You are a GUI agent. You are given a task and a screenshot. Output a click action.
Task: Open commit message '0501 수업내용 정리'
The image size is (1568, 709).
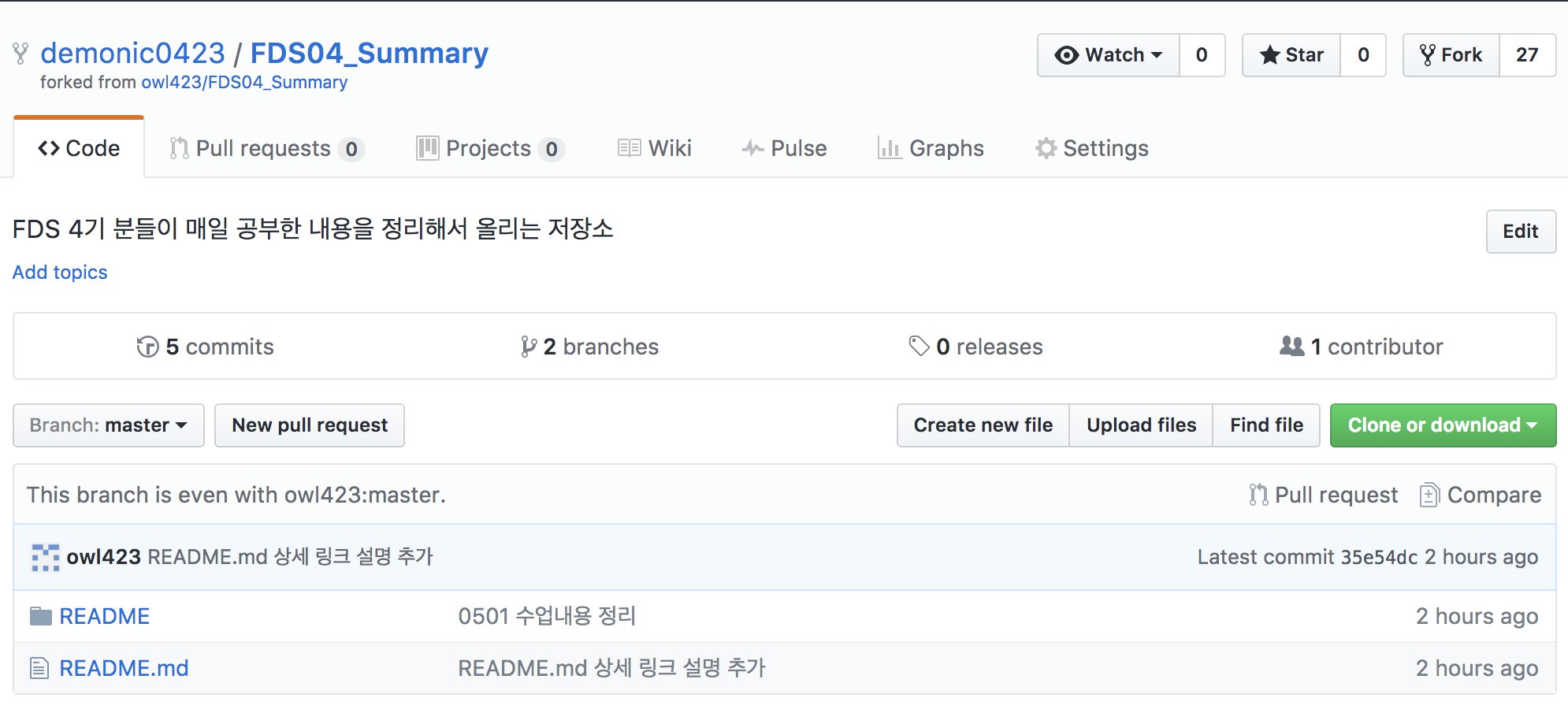[x=547, y=616]
